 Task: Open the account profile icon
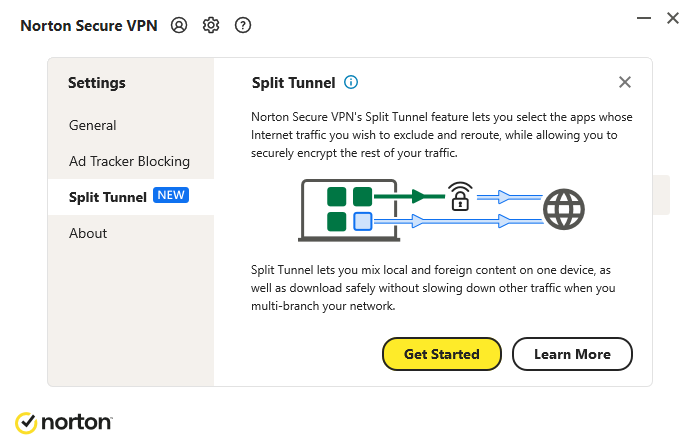[179, 25]
